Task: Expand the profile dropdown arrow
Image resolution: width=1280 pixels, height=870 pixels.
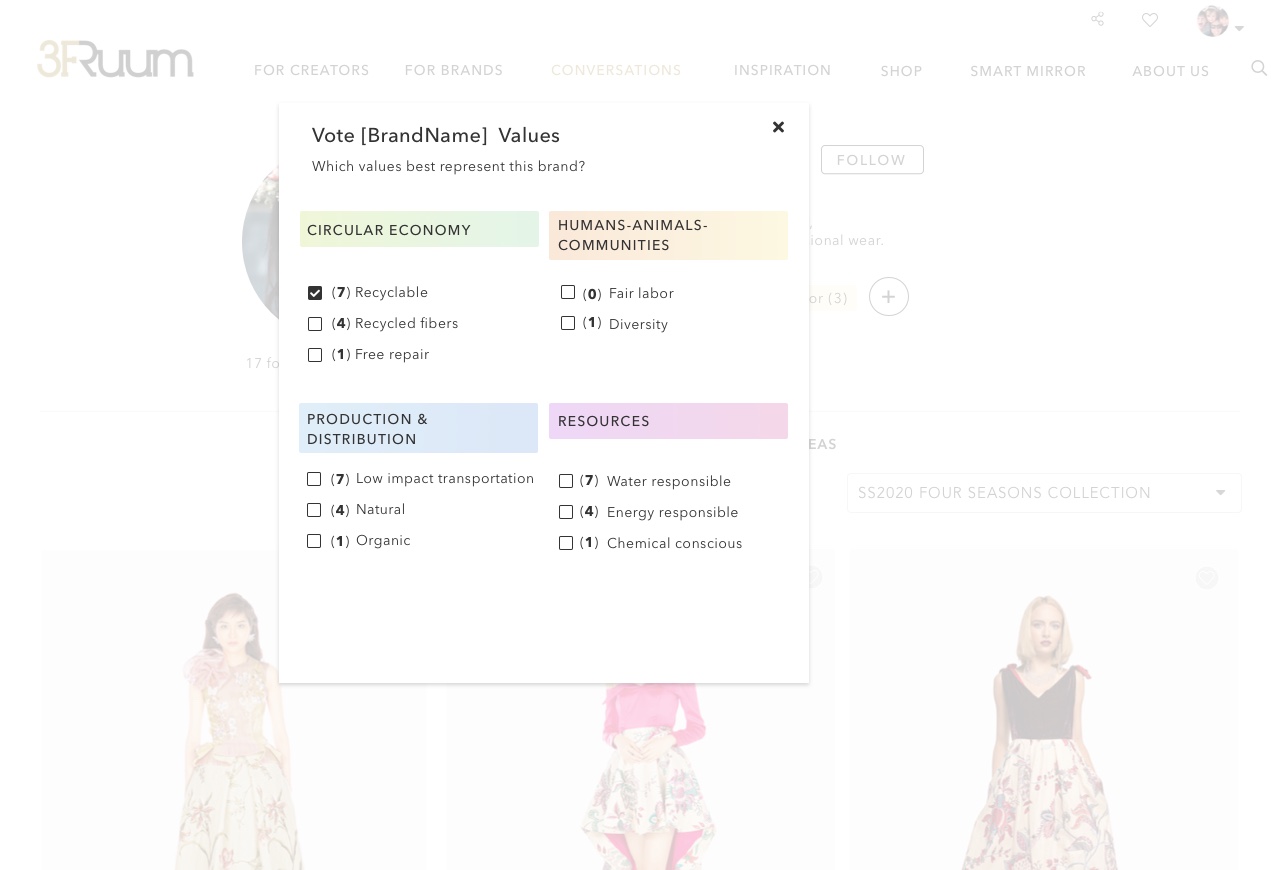Action: coord(1239,28)
